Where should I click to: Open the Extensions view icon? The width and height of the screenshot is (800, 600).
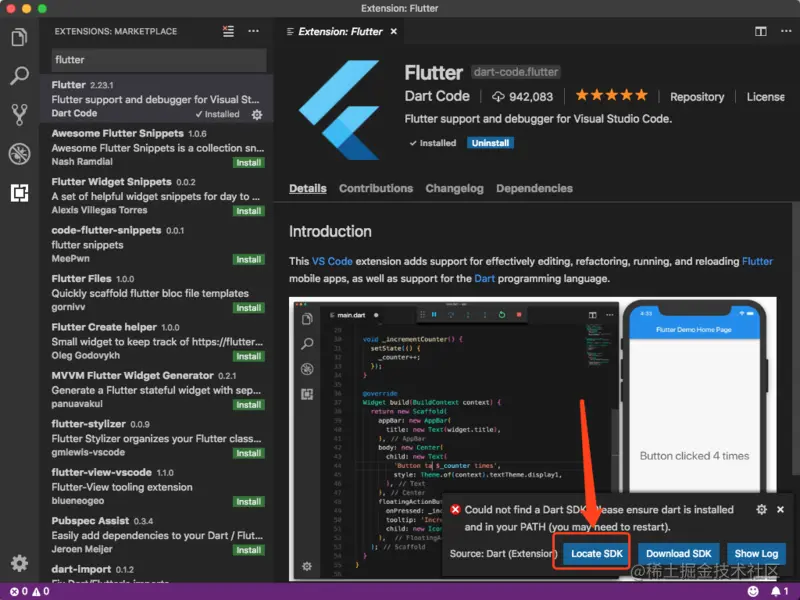18,192
